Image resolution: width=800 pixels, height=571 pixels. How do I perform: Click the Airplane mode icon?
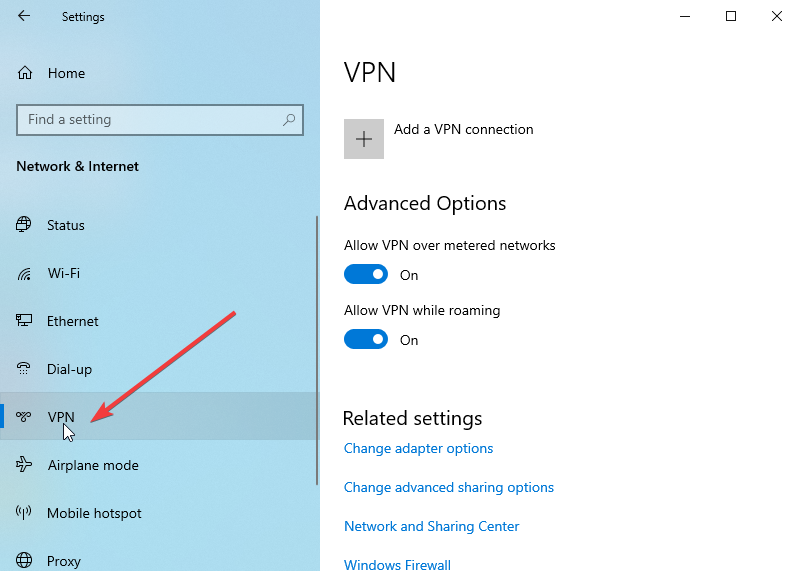[x=25, y=465]
